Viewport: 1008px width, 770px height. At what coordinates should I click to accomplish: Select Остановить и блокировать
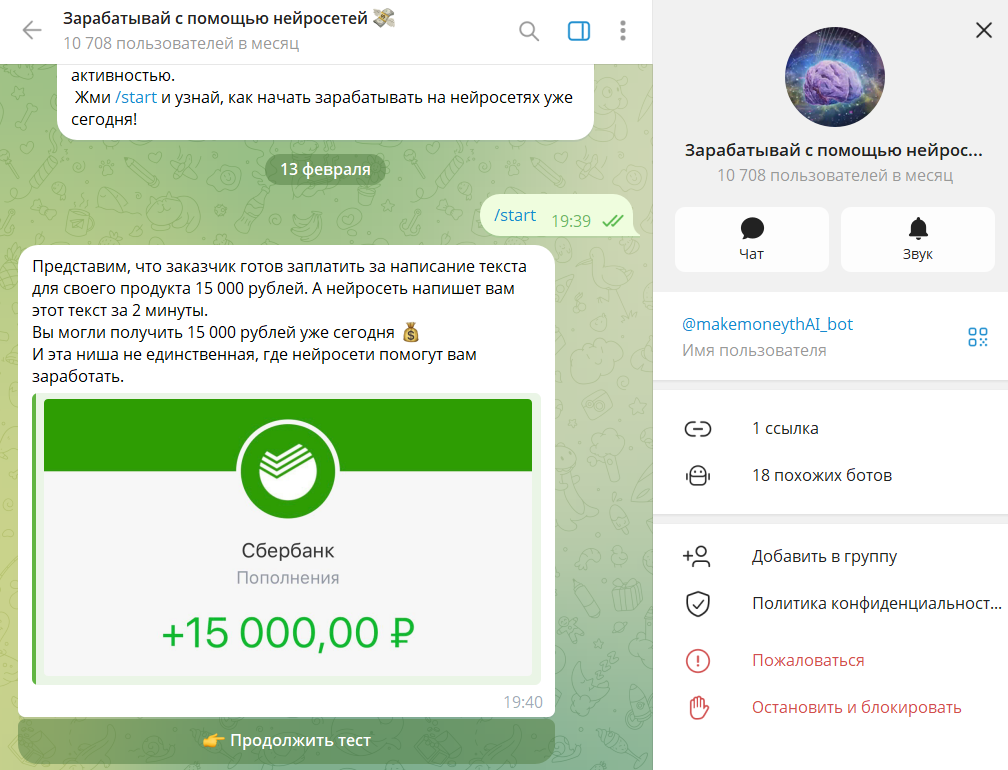tap(831, 708)
